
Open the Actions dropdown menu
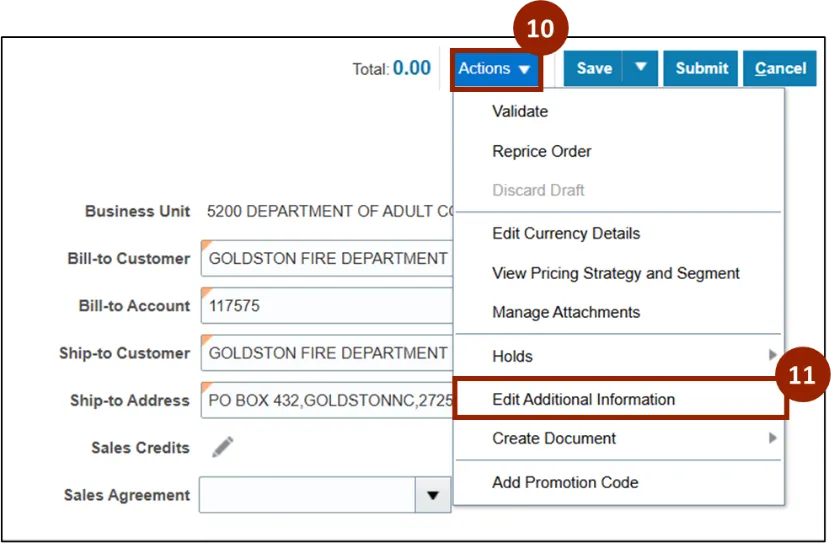pyautogui.click(x=495, y=69)
